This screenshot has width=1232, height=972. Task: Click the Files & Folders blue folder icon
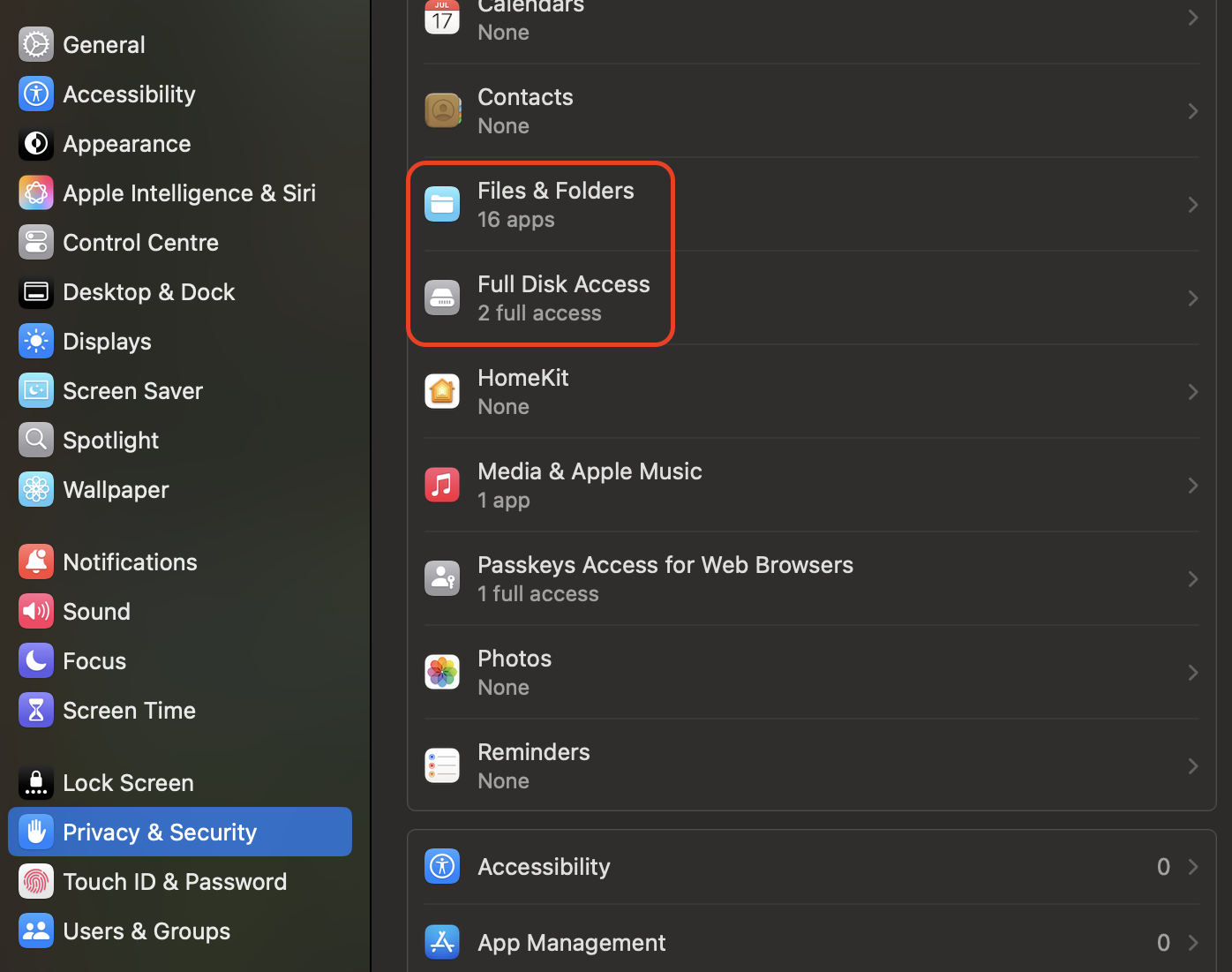click(x=441, y=204)
